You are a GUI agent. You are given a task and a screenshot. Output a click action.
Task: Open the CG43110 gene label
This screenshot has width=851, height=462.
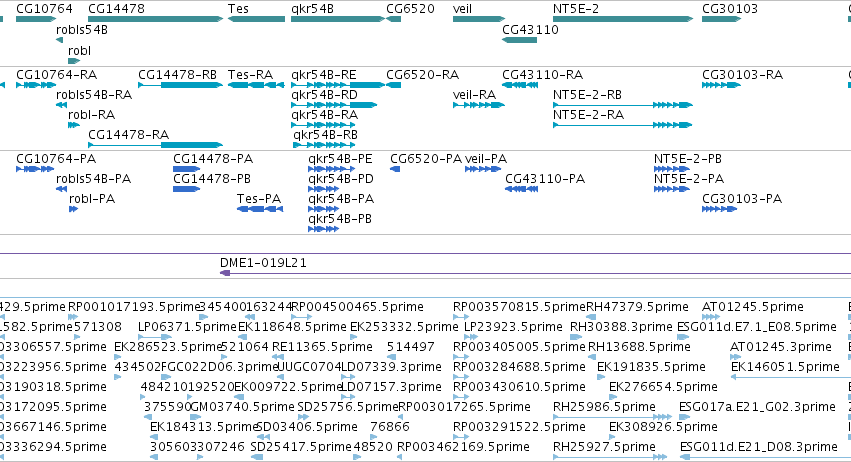(x=530, y=29)
